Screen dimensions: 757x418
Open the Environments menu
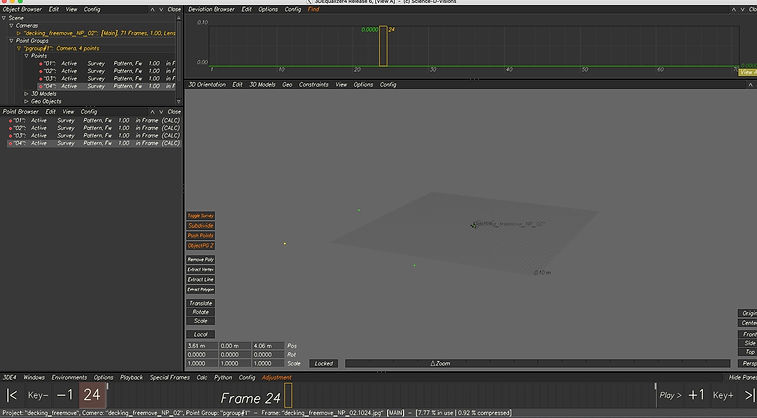[x=69, y=377]
